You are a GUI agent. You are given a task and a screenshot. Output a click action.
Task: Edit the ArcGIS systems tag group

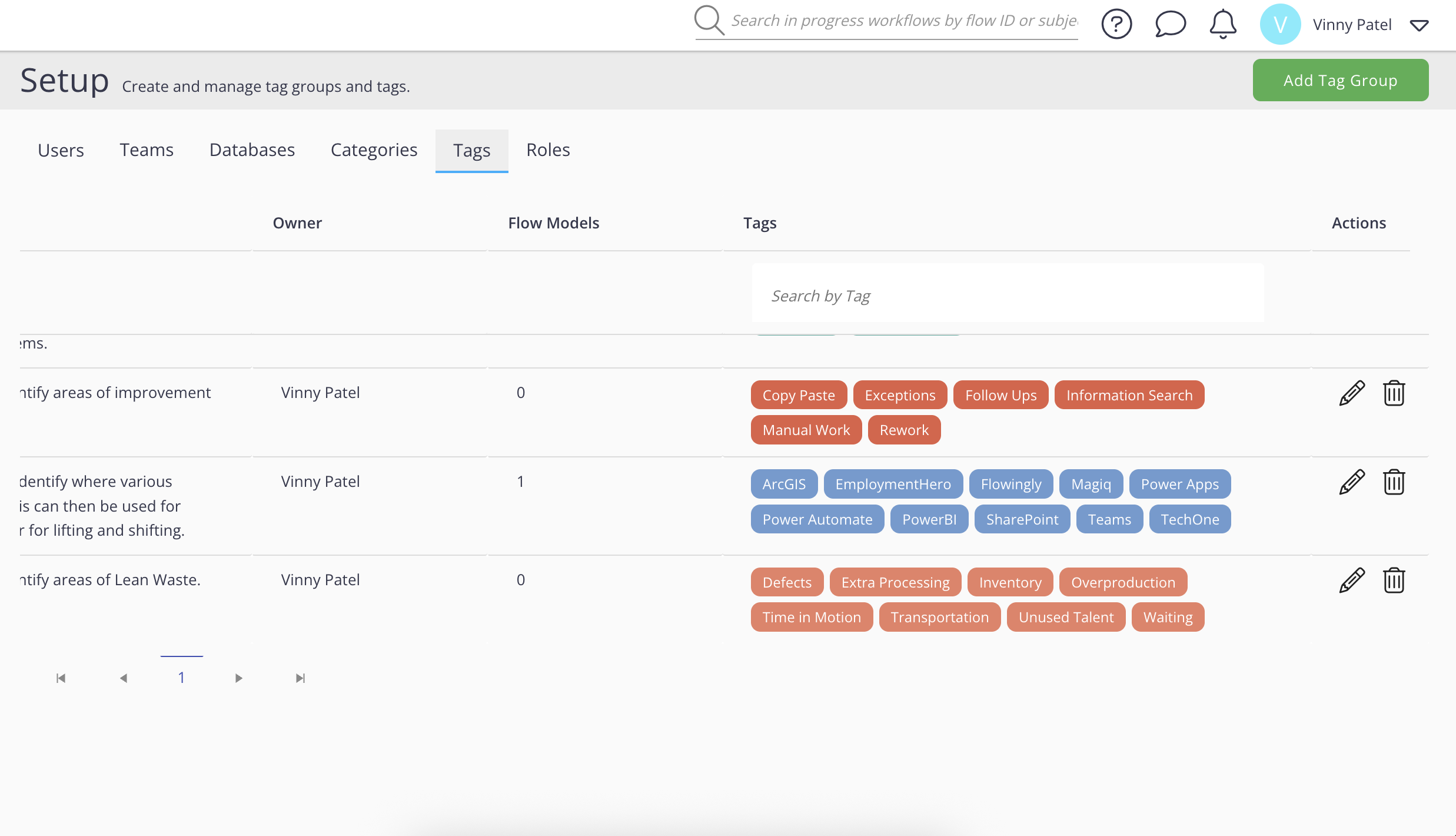coord(1352,482)
